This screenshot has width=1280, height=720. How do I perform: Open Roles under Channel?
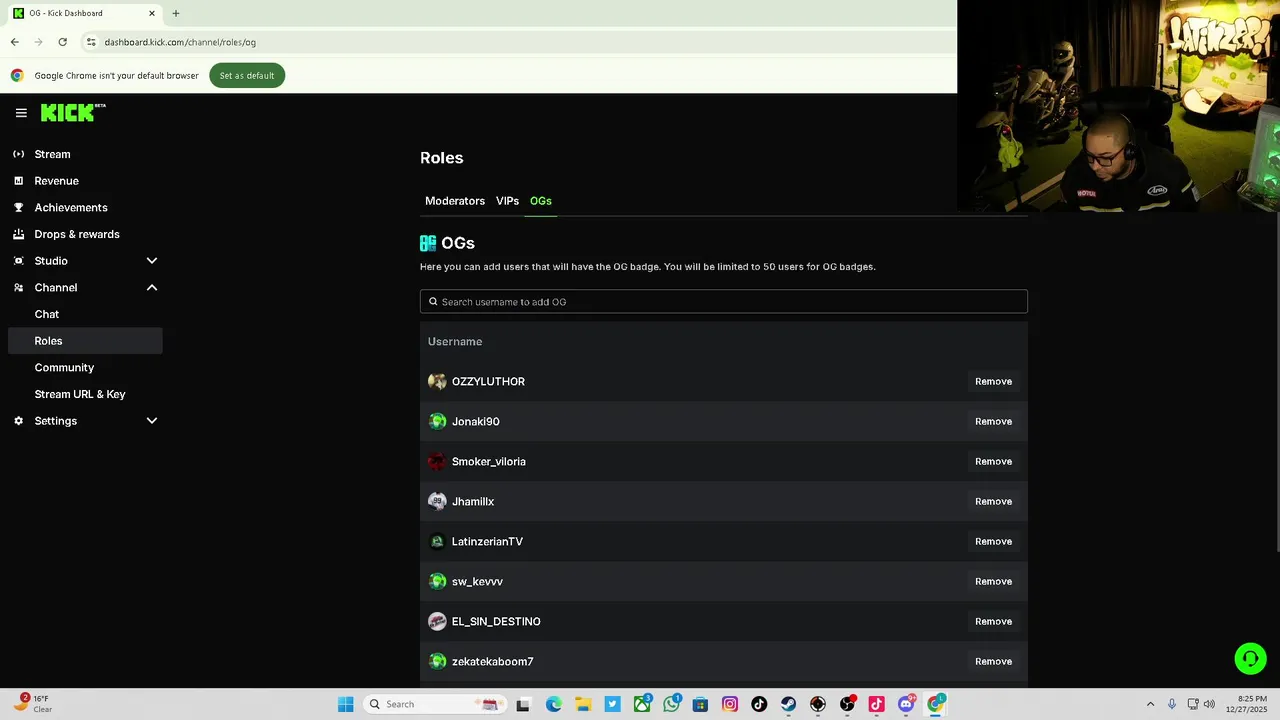85,341
